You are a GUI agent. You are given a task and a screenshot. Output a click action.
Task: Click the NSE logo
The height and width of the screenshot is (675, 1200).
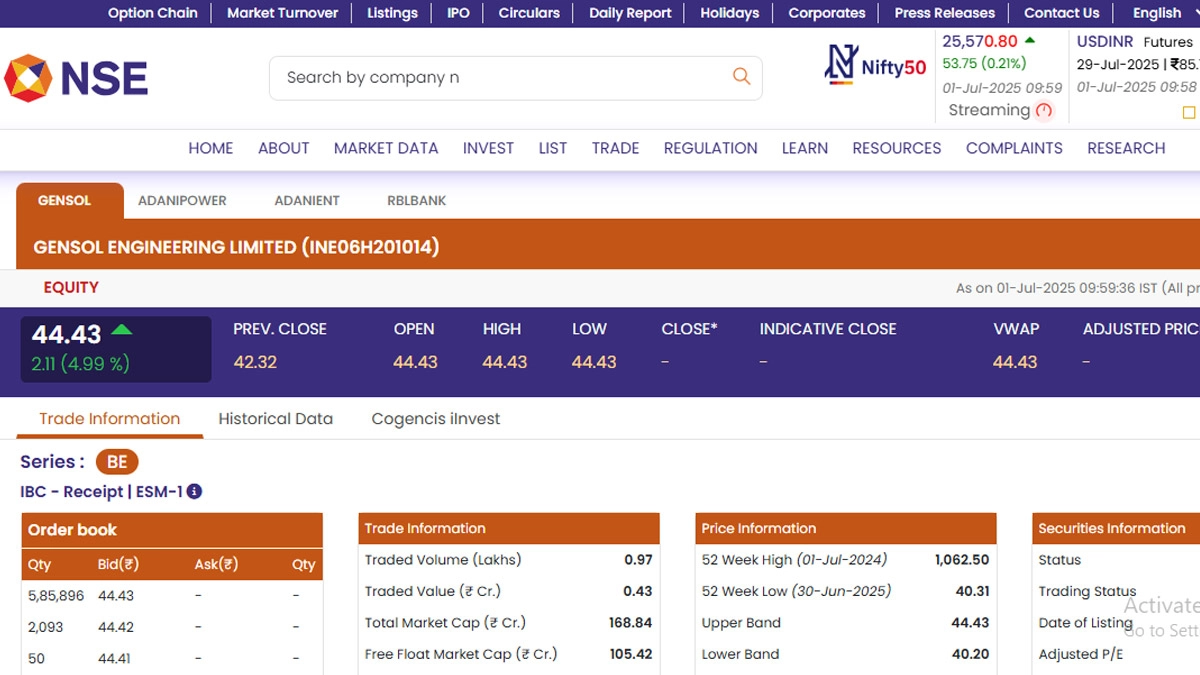click(76, 78)
